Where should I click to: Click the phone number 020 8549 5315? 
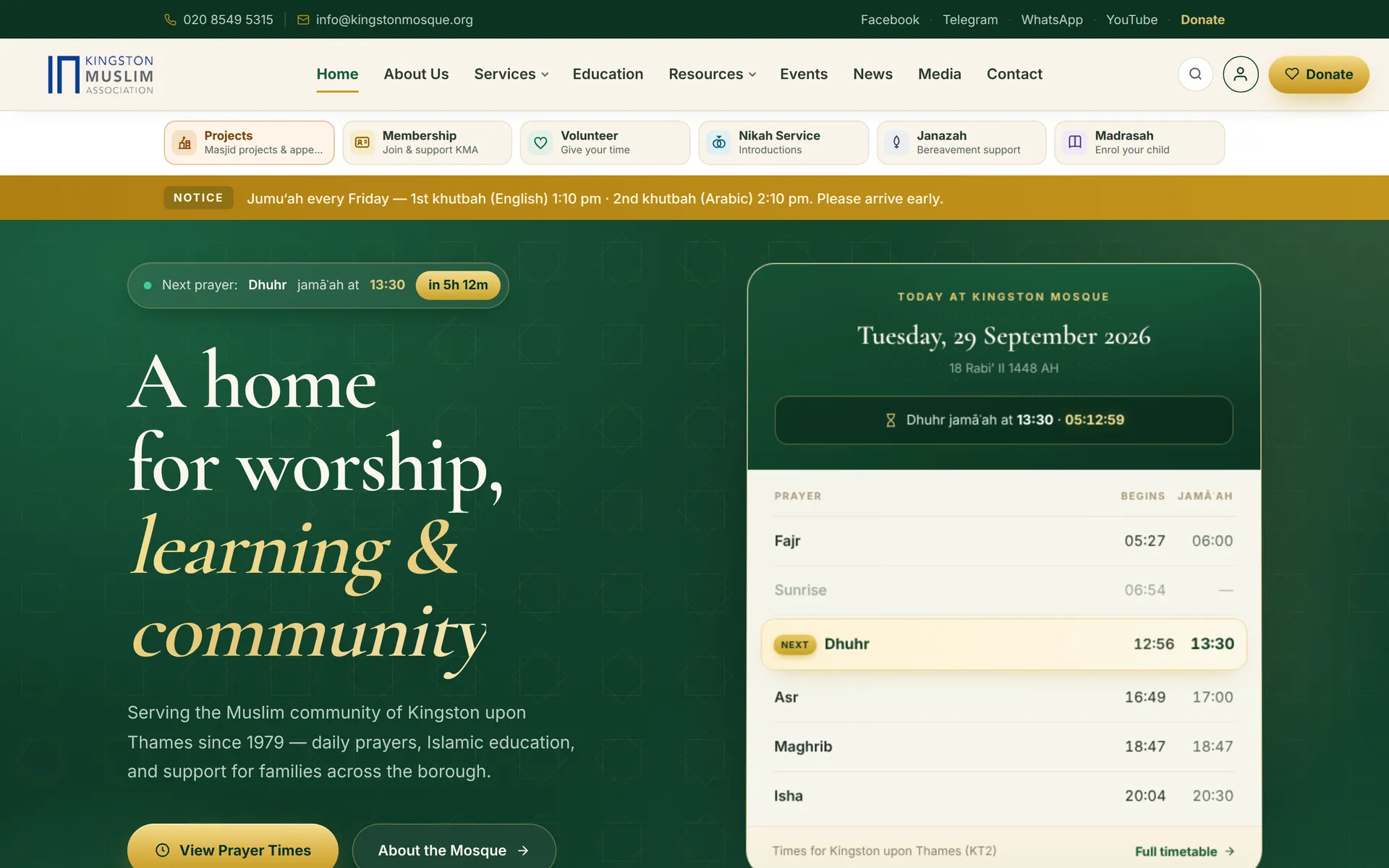pyautogui.click(x=228, y=20)
